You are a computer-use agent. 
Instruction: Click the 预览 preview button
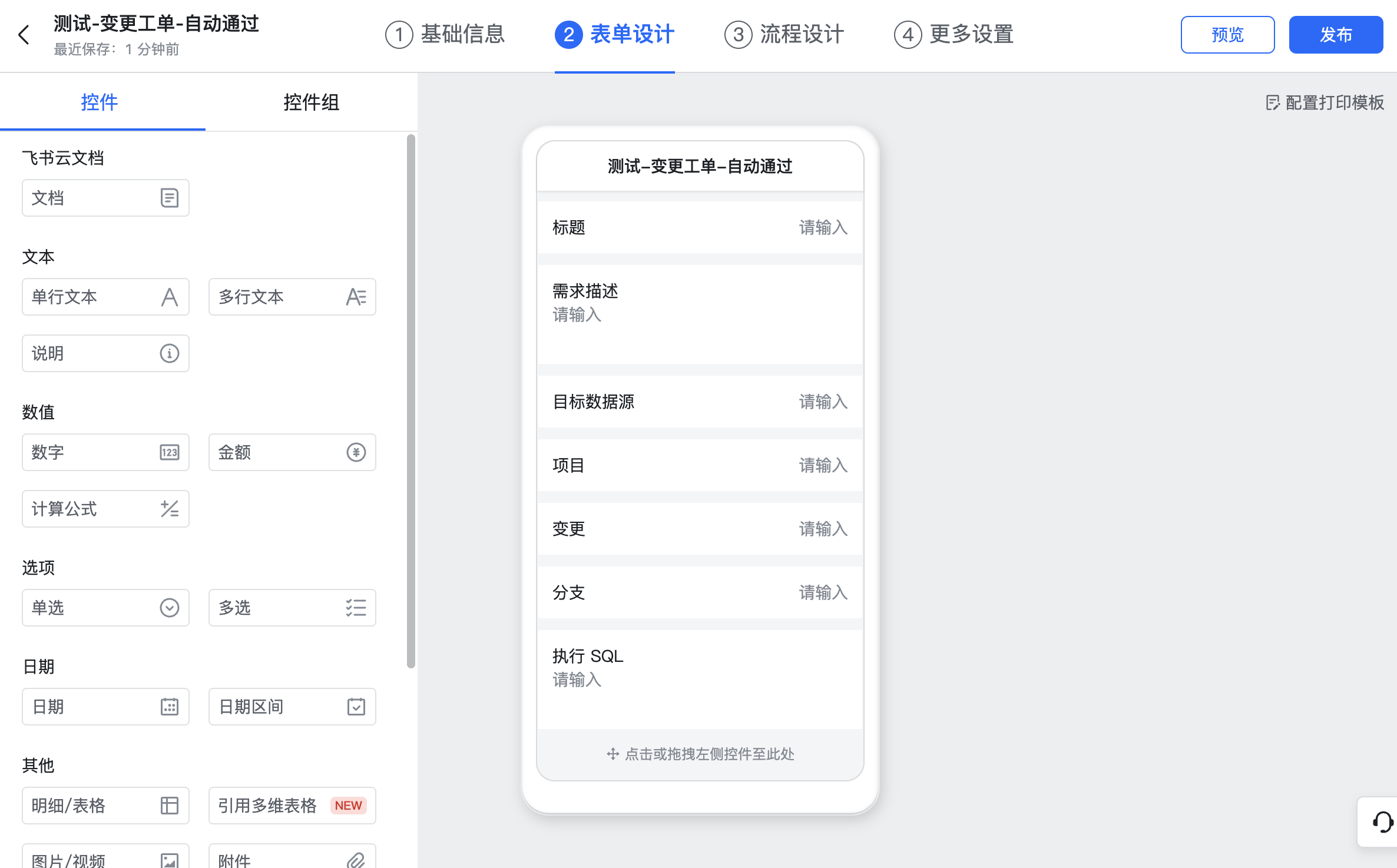click(1227, 35)
